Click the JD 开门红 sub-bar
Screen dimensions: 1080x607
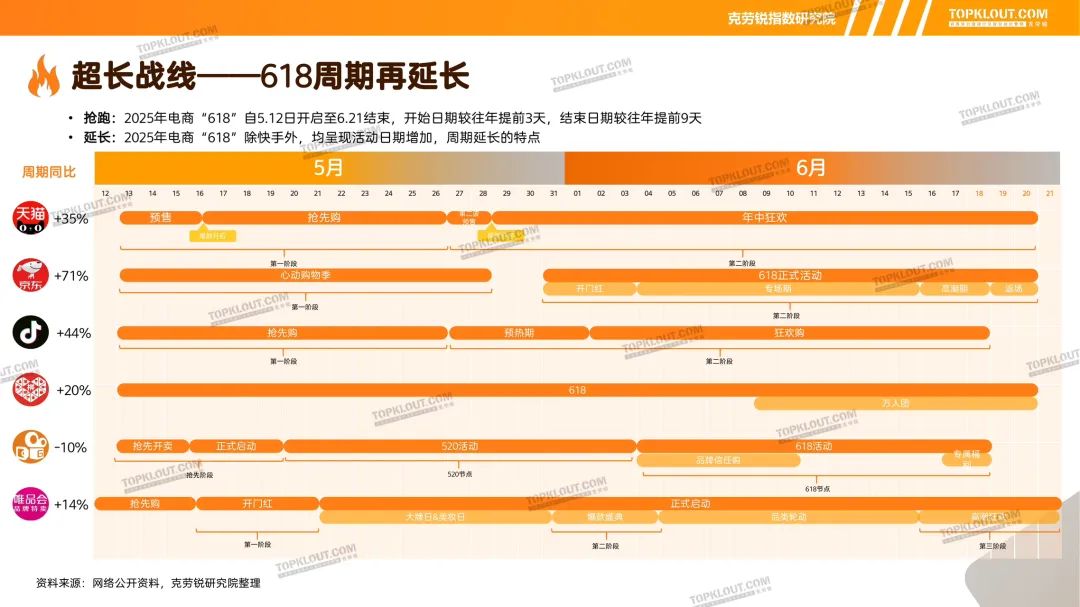coord(590,289)
